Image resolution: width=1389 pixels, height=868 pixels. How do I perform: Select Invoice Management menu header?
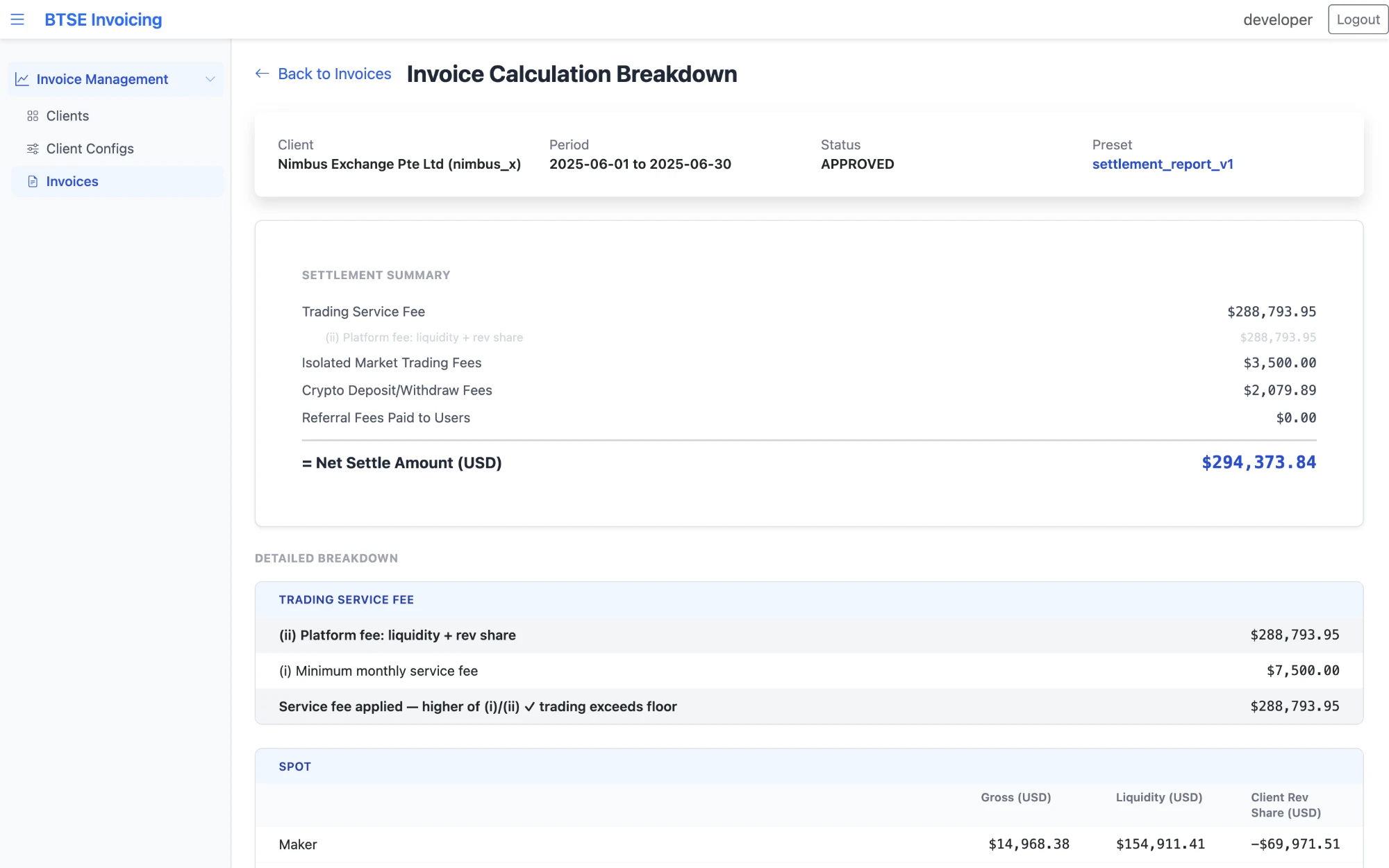(x=116, y=79)
